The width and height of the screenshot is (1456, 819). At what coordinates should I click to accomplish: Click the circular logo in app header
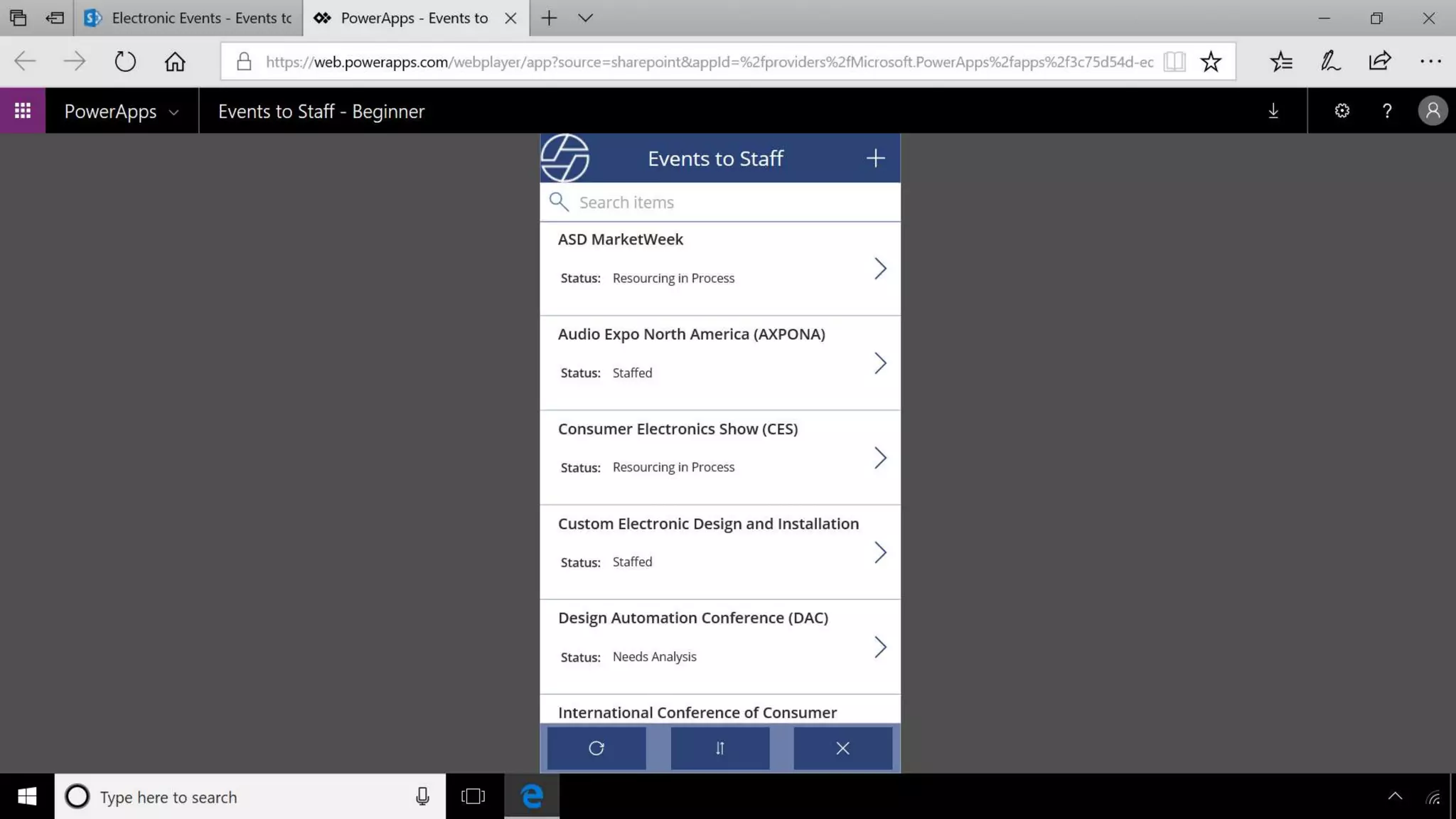tap(565, 158)
